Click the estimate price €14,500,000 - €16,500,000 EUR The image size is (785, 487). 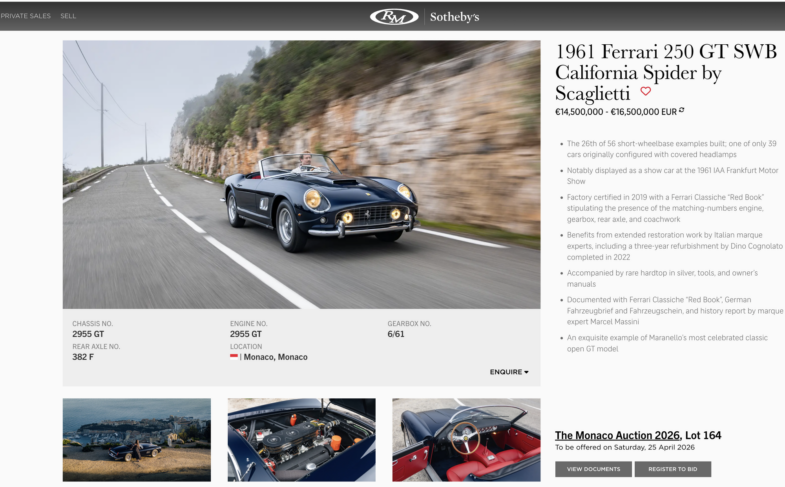point(616,112)
